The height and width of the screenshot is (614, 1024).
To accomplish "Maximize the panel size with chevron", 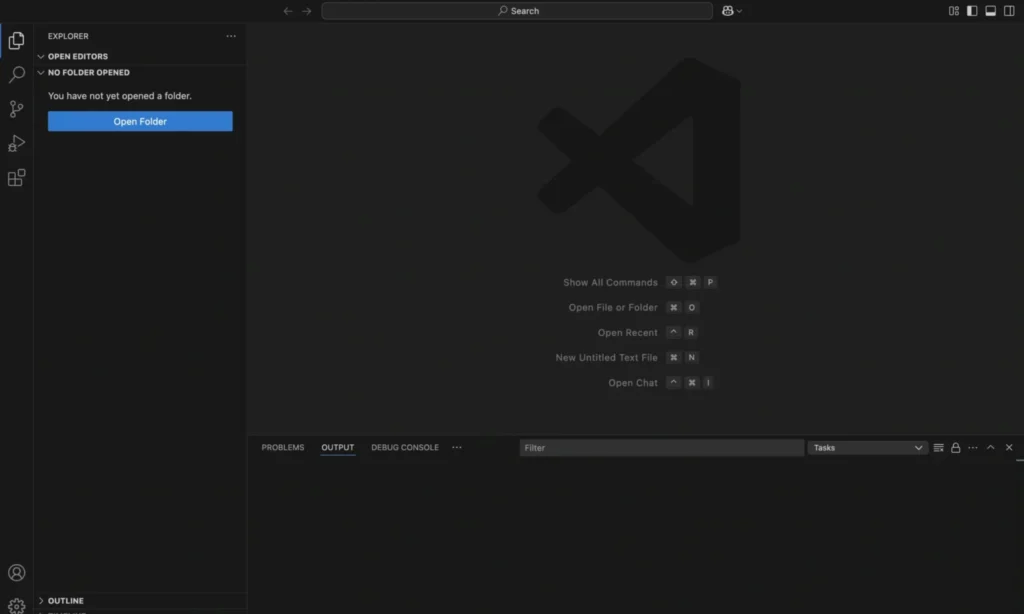I will (991, 447).
